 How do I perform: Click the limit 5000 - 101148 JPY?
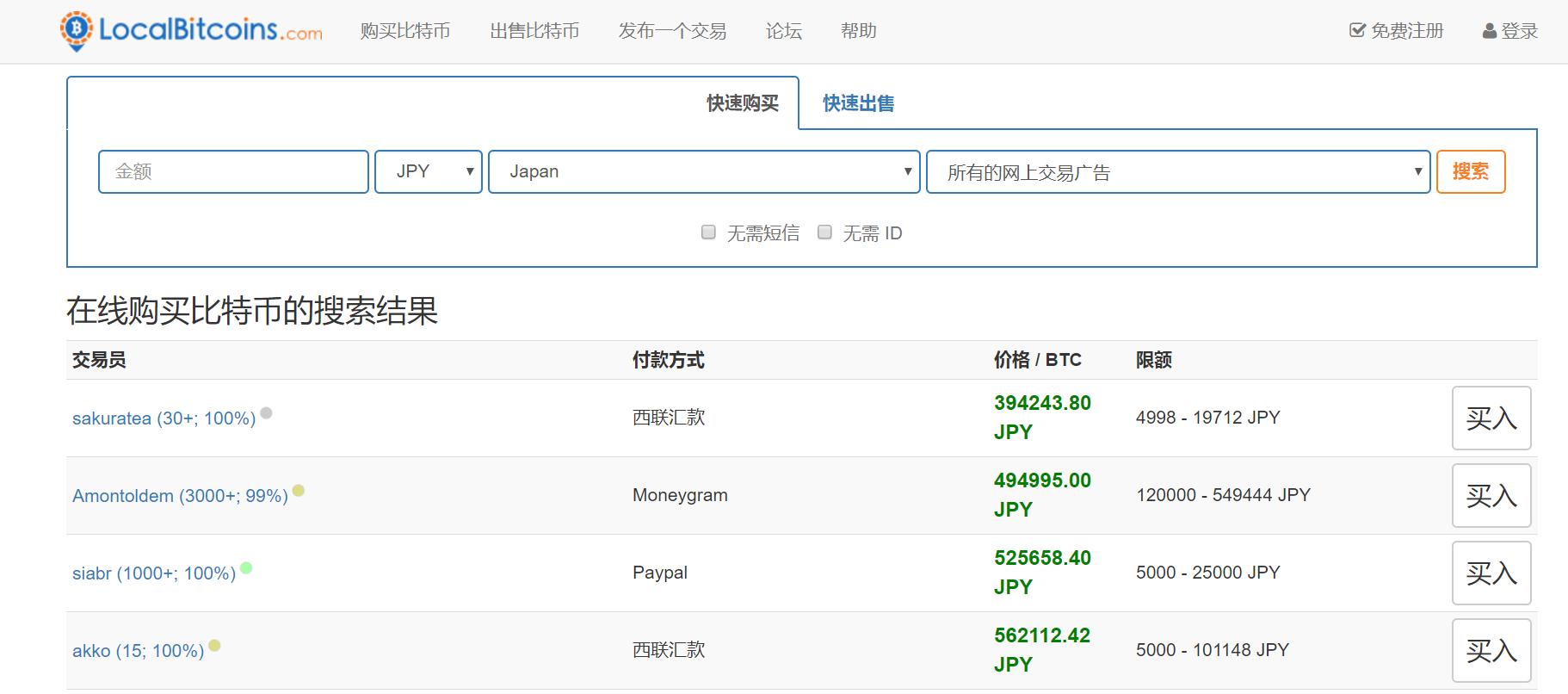click(x=1213, y=650)
